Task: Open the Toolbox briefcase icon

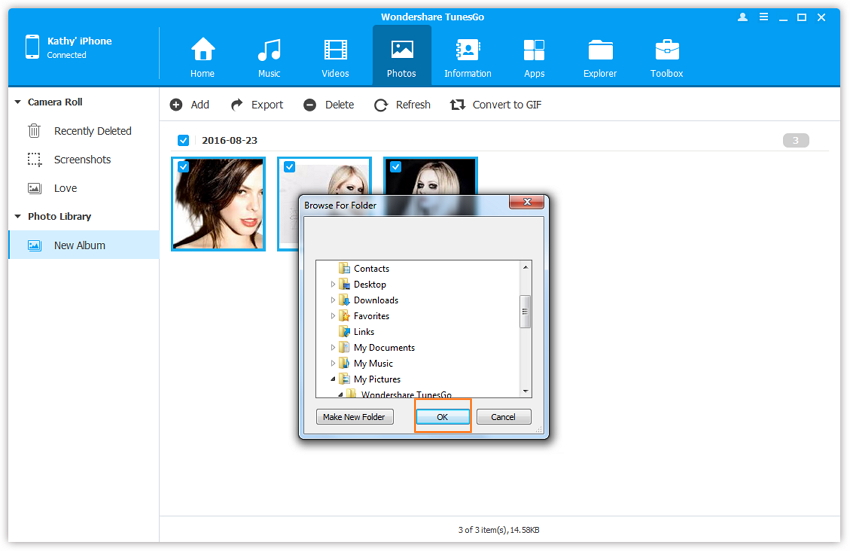Action: click(x=667, y=50)
